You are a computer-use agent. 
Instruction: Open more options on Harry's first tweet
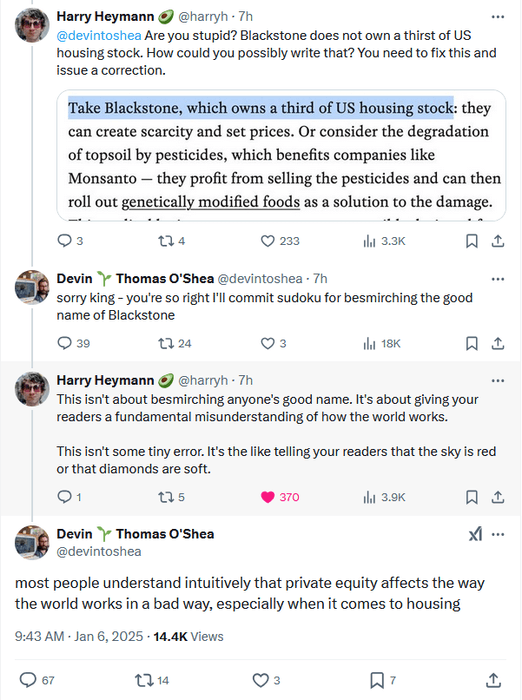tap(498, 17)
